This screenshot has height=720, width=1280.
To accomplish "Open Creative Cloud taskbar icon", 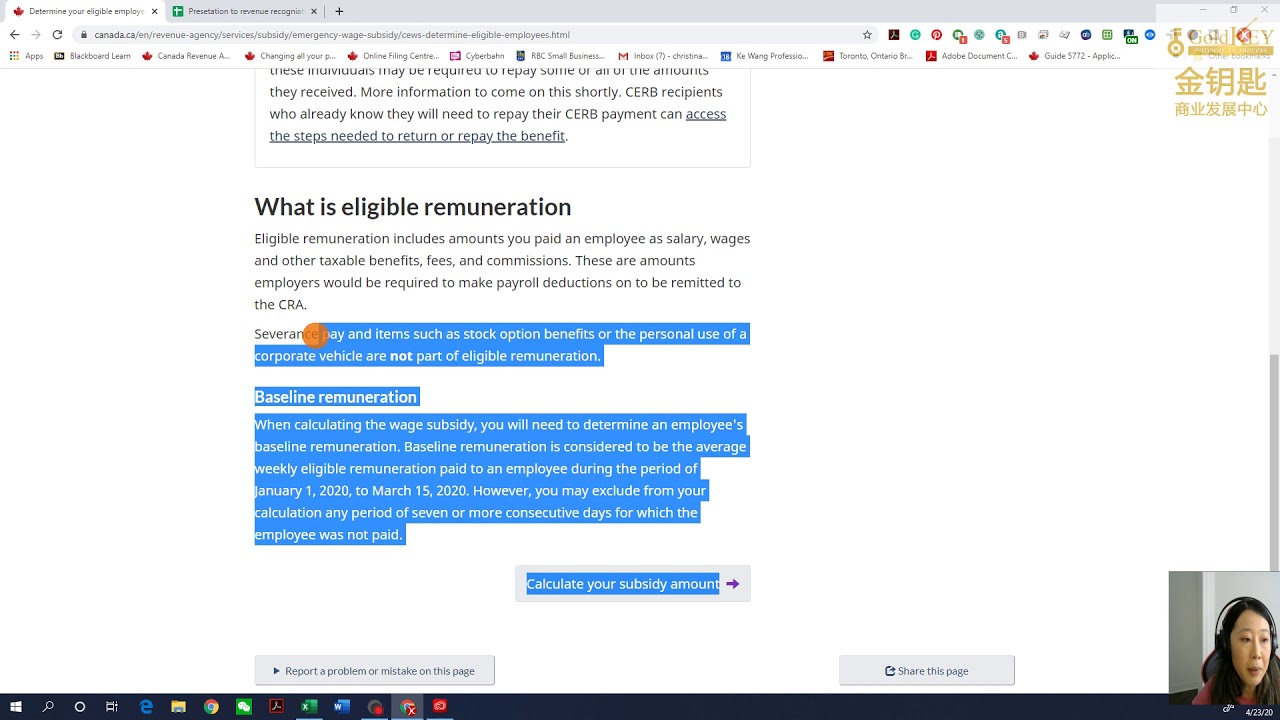I will click(x=440, y=706).
